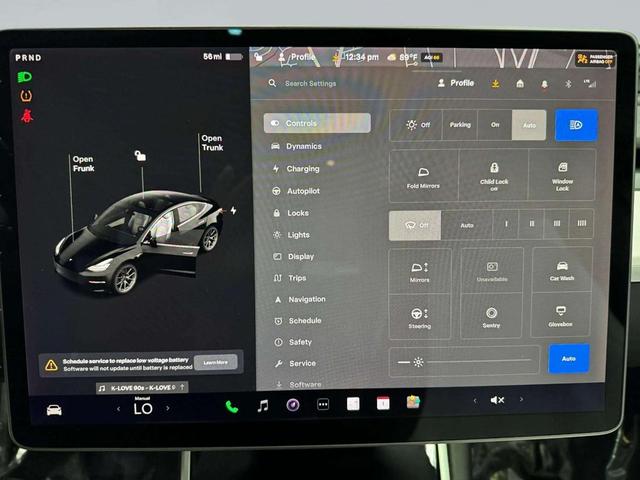Tap Learn More on battery warning
This screenshot has width=640, height=480.
pos(216,362)
